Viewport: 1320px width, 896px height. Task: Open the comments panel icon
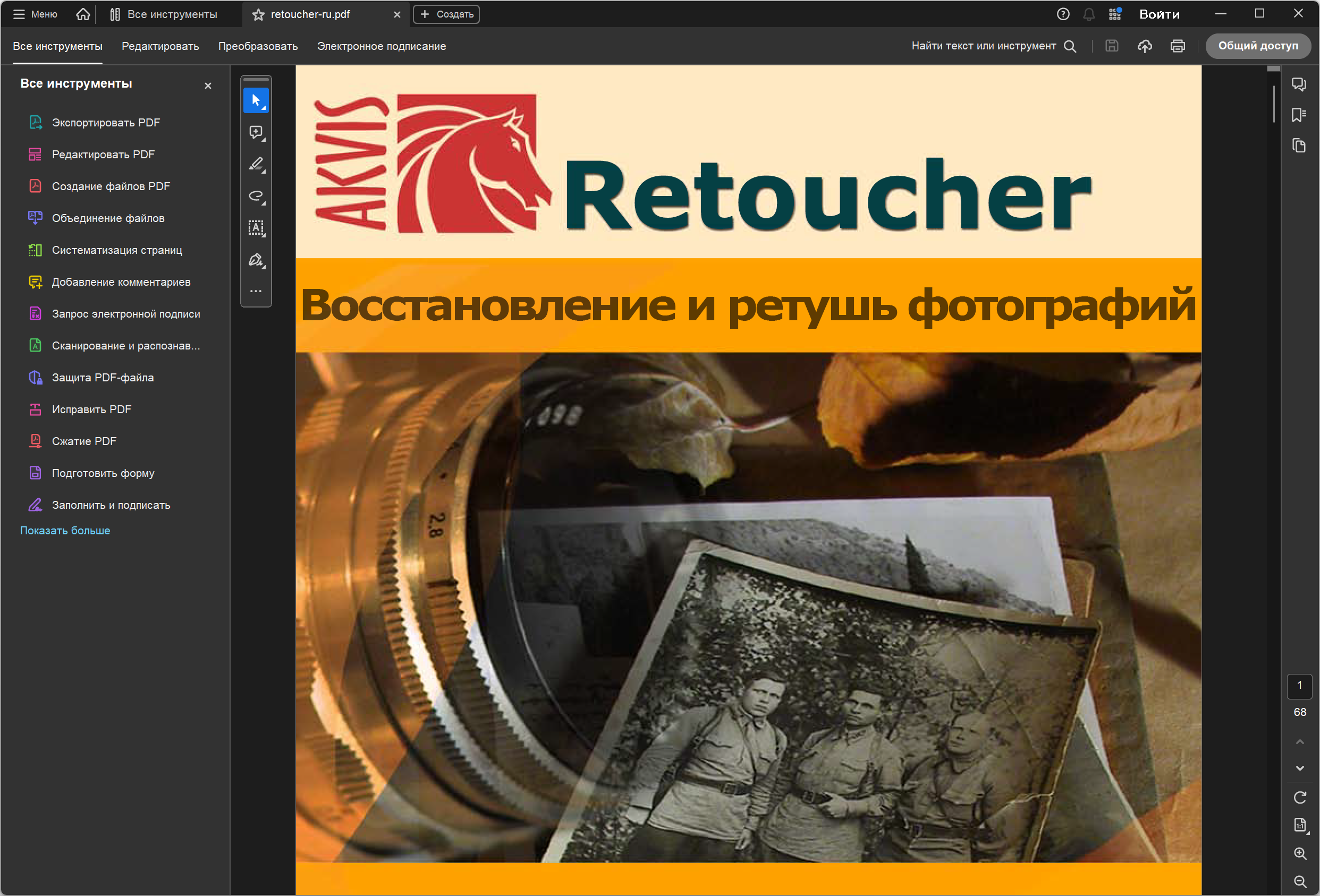pyautogui.click(x=1298, y=84)
